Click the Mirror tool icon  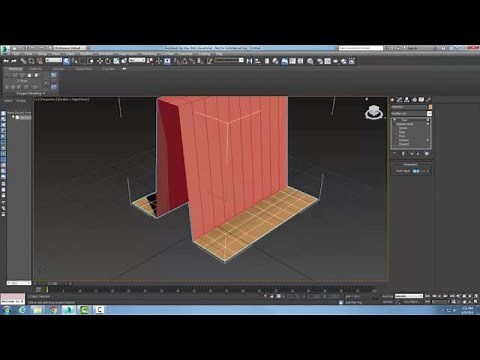(x=249, y=61)
